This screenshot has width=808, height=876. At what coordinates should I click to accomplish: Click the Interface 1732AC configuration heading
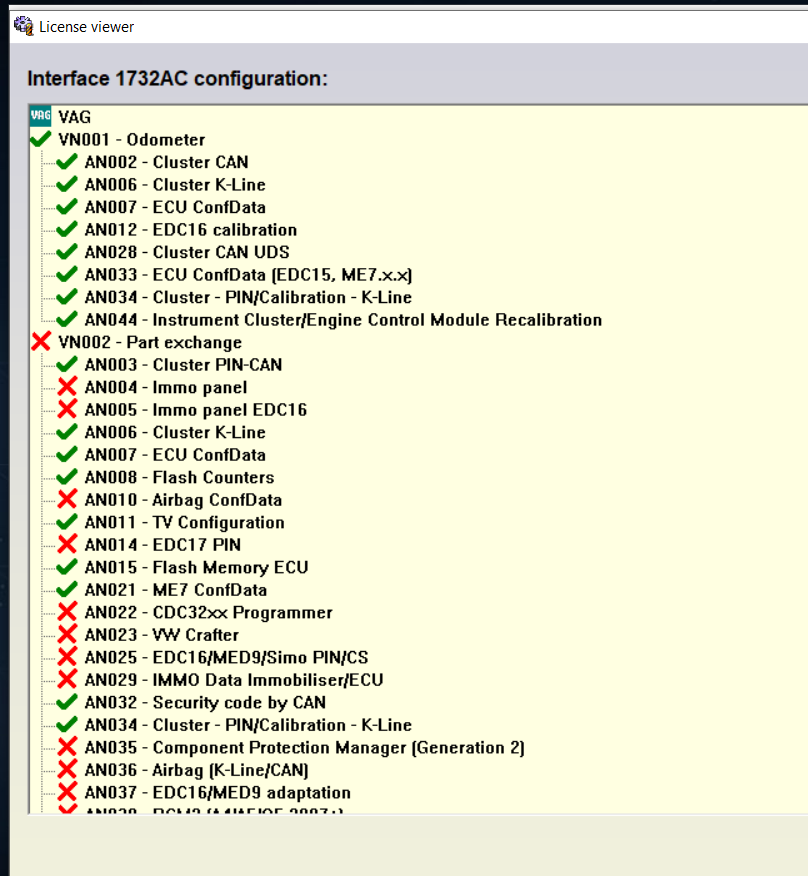[x=177, y=78]
